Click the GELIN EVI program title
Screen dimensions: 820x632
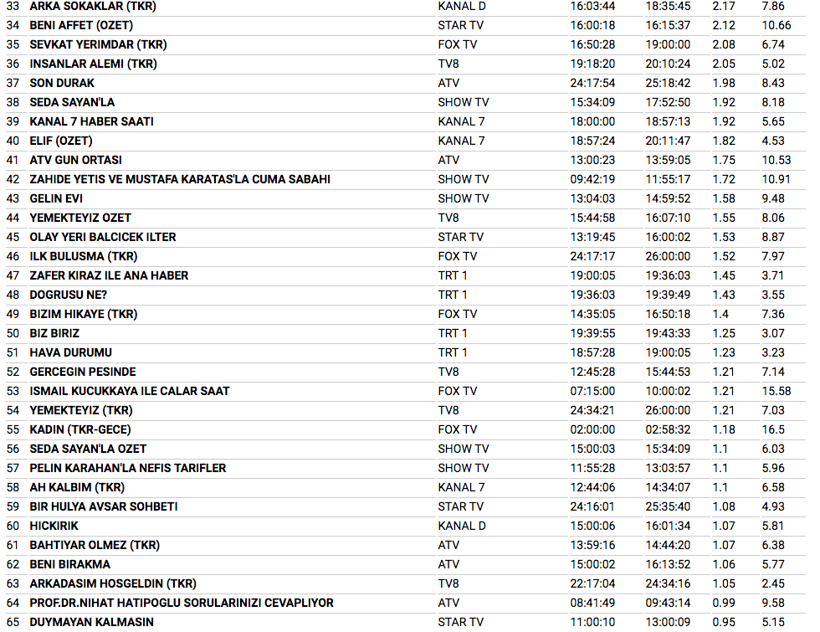coord(56,198)
